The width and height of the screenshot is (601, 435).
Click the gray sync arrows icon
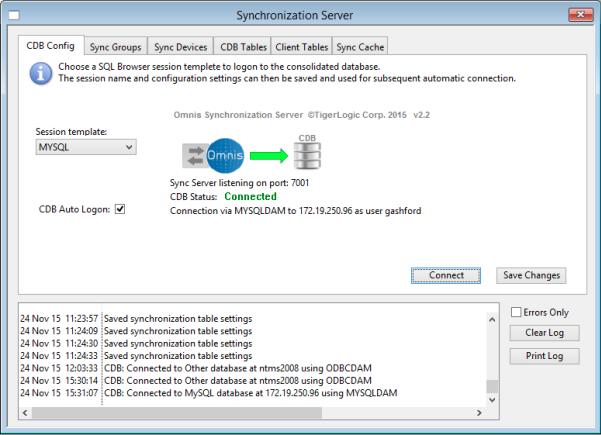(x=195, y=156)
